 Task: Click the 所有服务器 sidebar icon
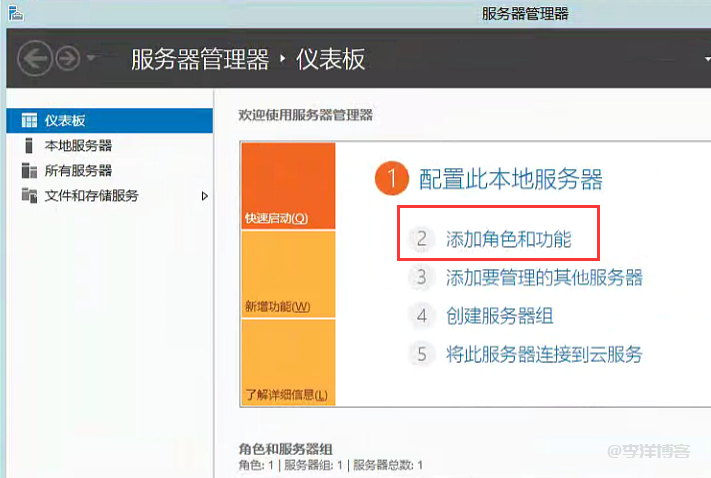[29, 171]
